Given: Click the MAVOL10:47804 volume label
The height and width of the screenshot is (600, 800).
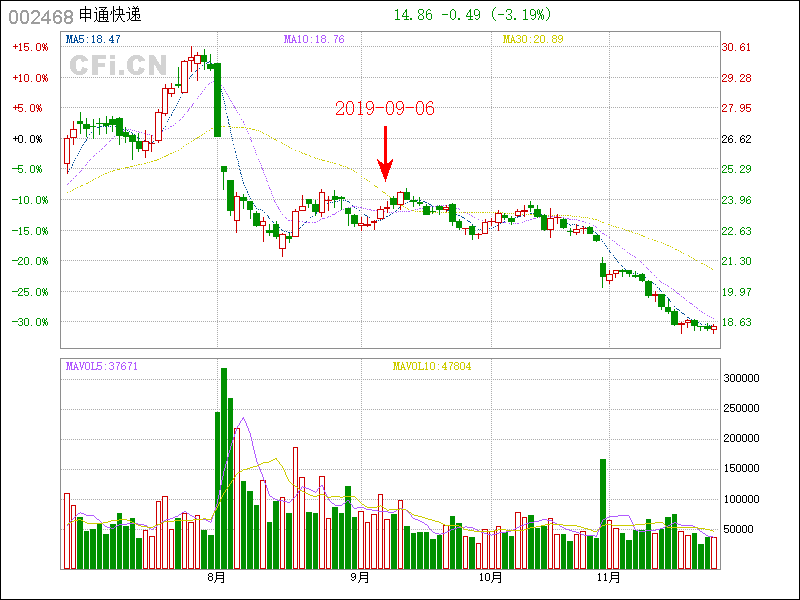Looking at the screenshot, I should click(x=431, y=366).
